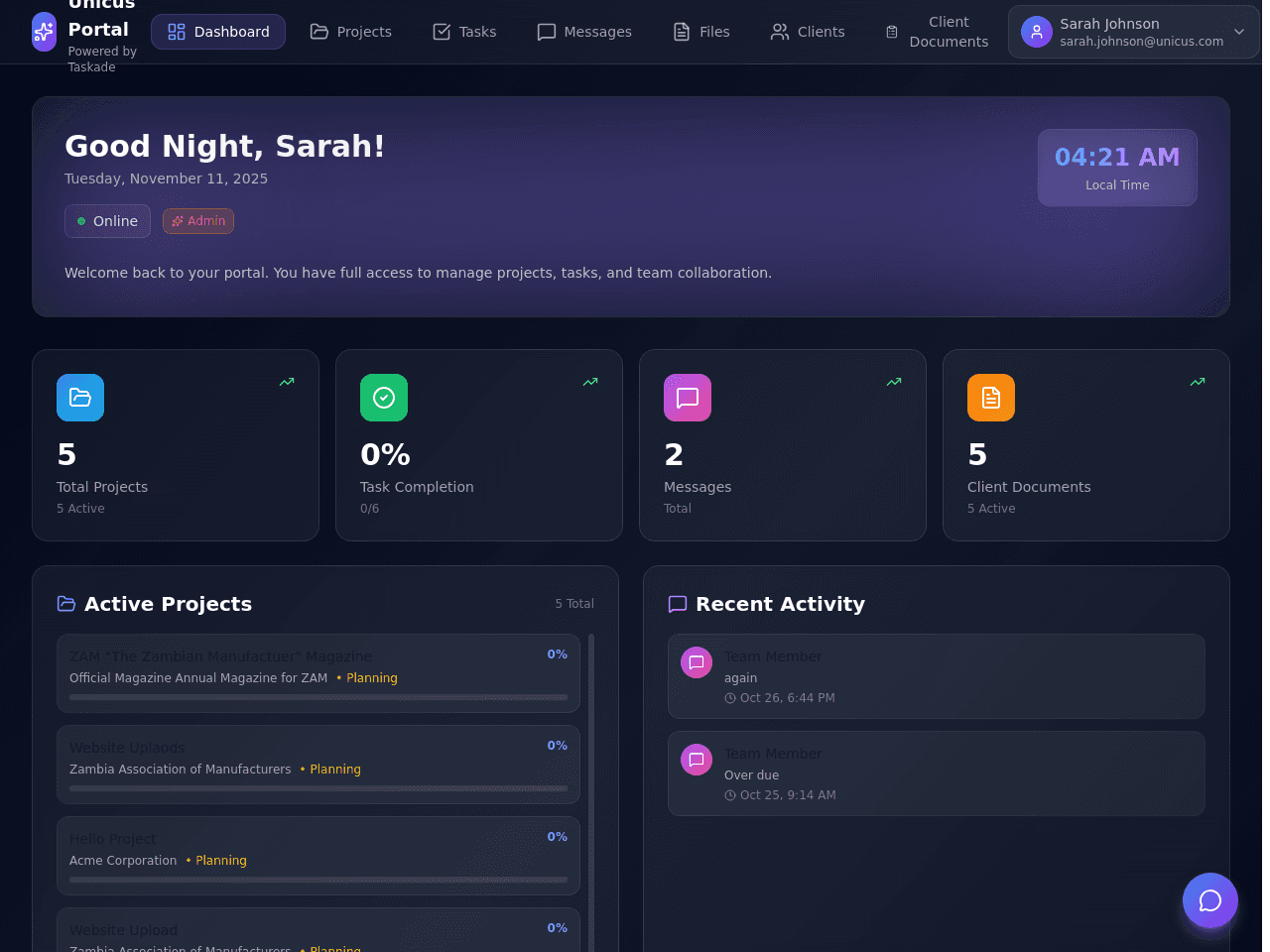Click the progress bar of Hello Project

(x=318, y=880)
